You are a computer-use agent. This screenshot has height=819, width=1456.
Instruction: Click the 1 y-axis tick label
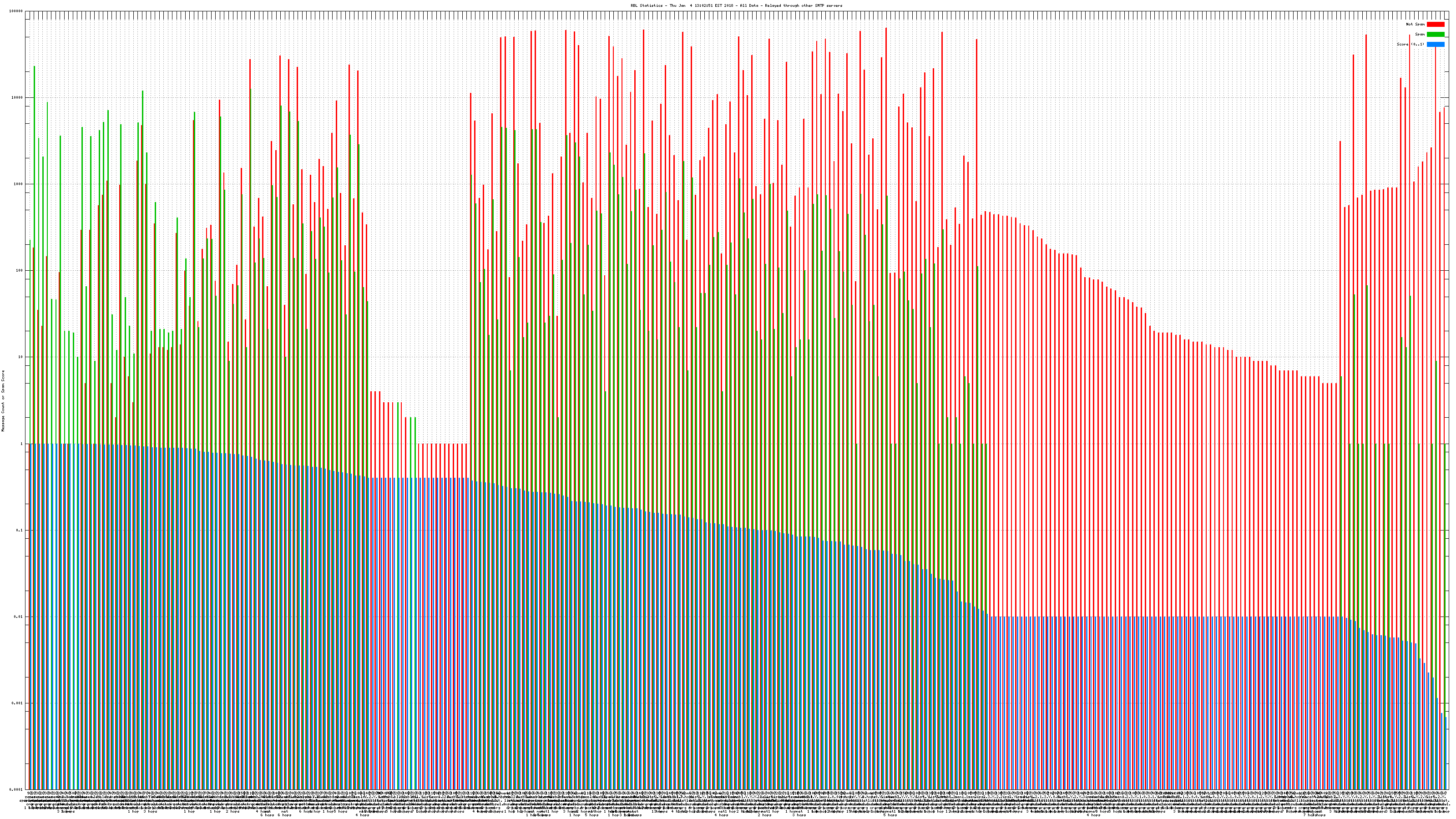click(x=22, y=444)
